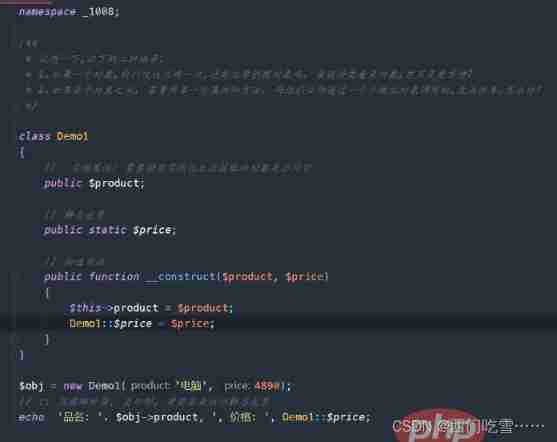This screenshot has height=442, width=557.
Task: Click the red php logo watermark
Action: (x=440, y=426)
